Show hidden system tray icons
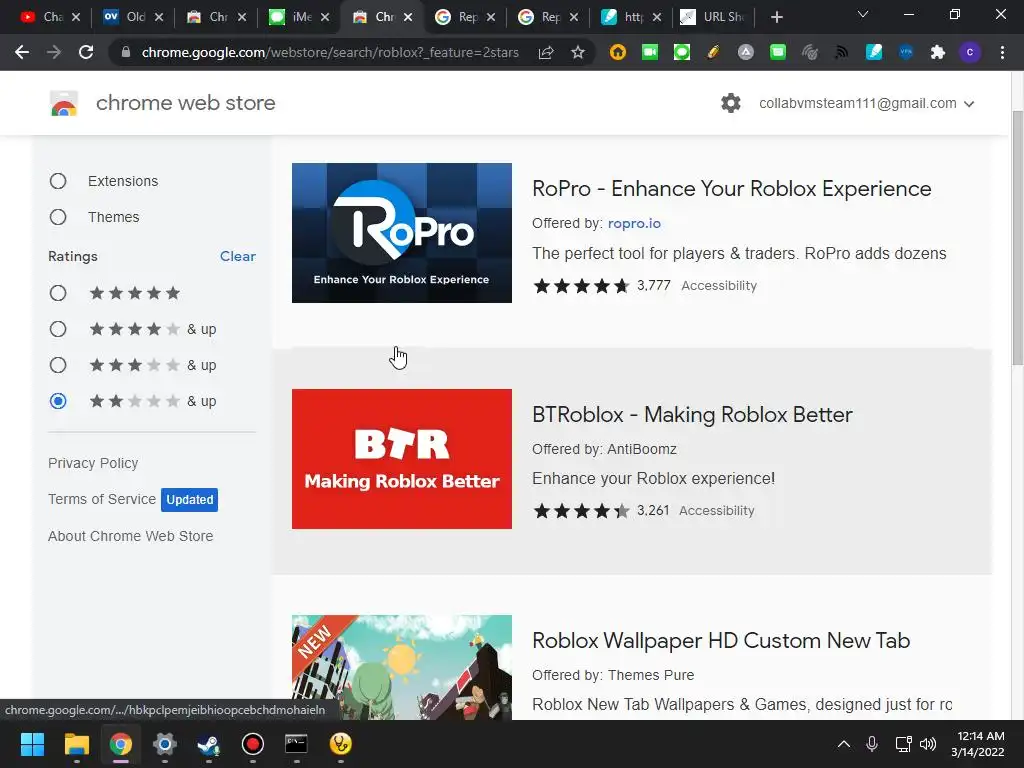Screen dimensions: 1024x768 [844, 744]
